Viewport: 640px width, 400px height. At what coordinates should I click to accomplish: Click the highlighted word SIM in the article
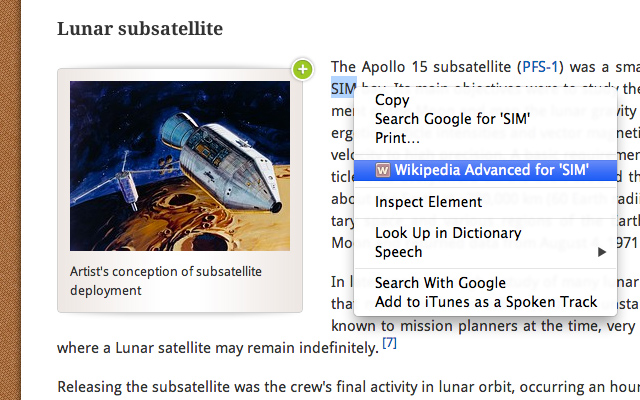342,87
